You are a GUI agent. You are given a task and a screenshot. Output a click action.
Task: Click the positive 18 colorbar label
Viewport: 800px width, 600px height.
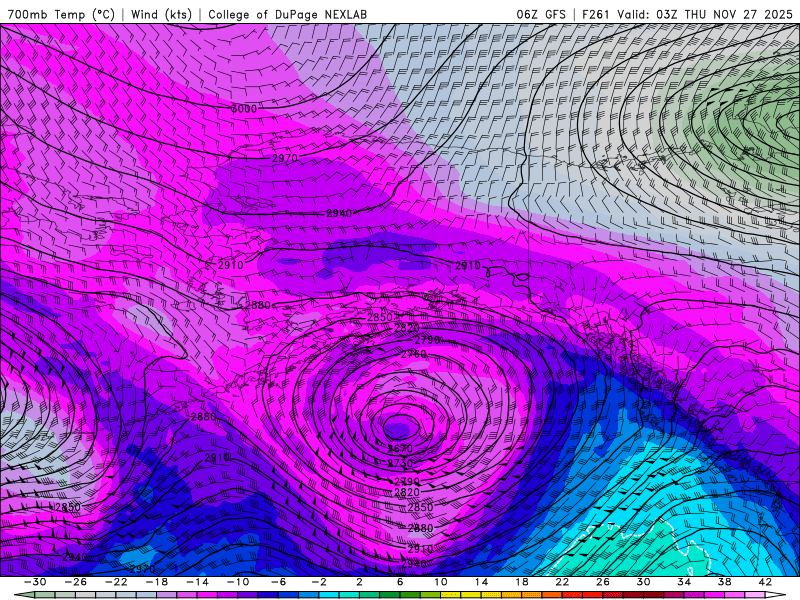[x=521, y=582]
